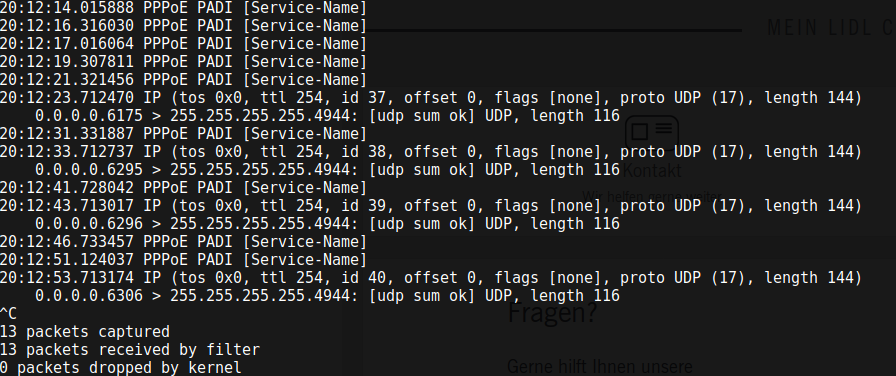This screenshot has width=896, height=376.
Task: Click the 0.0.0.0.6306 source address line
Action: 327,295
